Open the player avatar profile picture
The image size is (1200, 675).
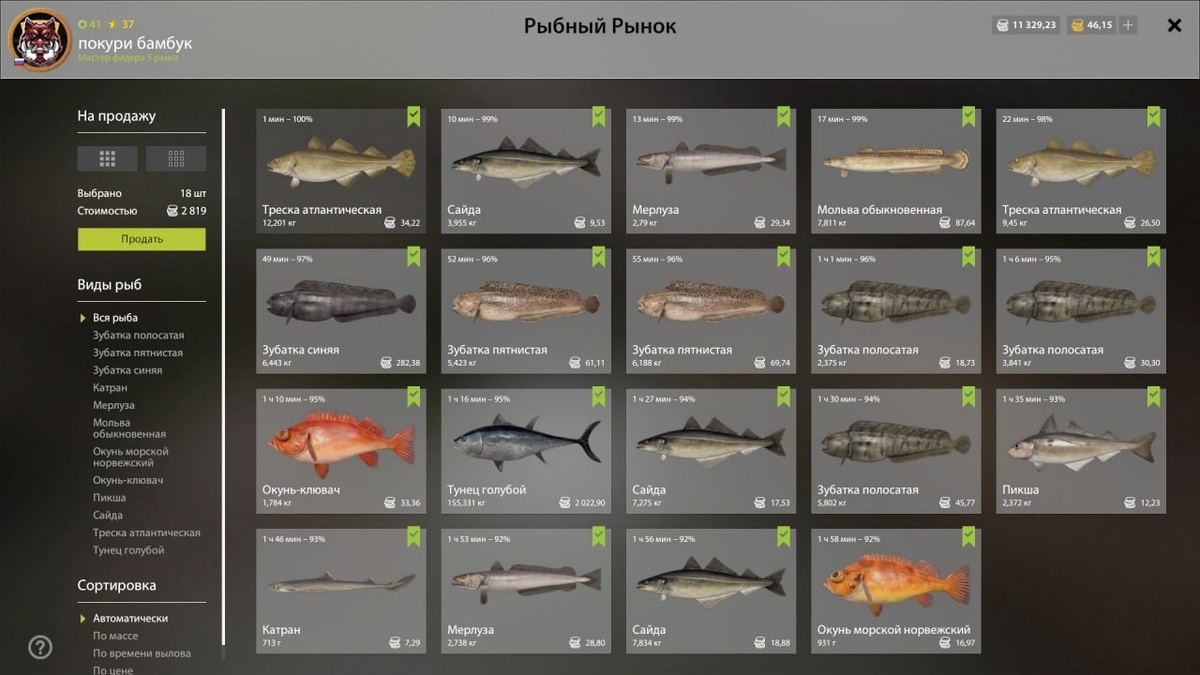[40, 39]
